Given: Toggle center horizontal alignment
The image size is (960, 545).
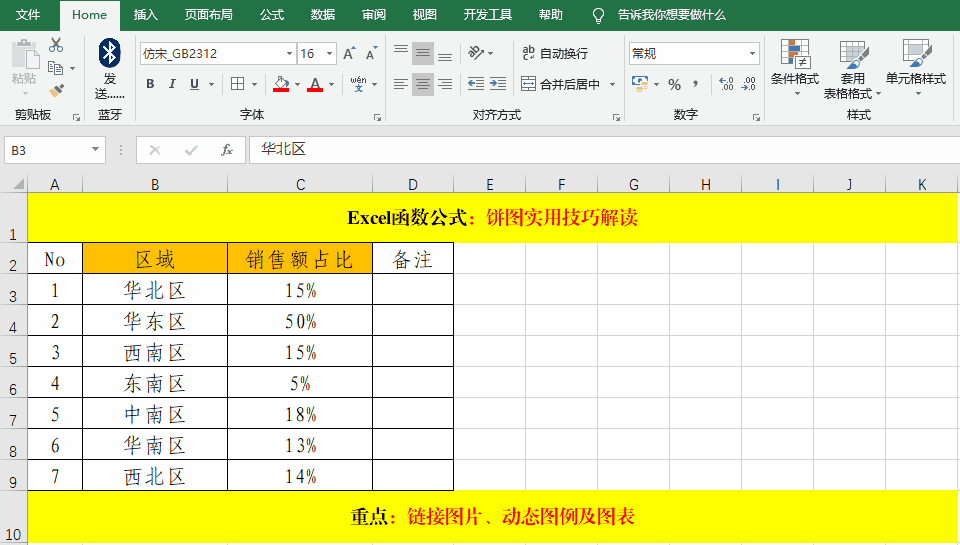Looking at the screenshot, I should coord(422,84).
